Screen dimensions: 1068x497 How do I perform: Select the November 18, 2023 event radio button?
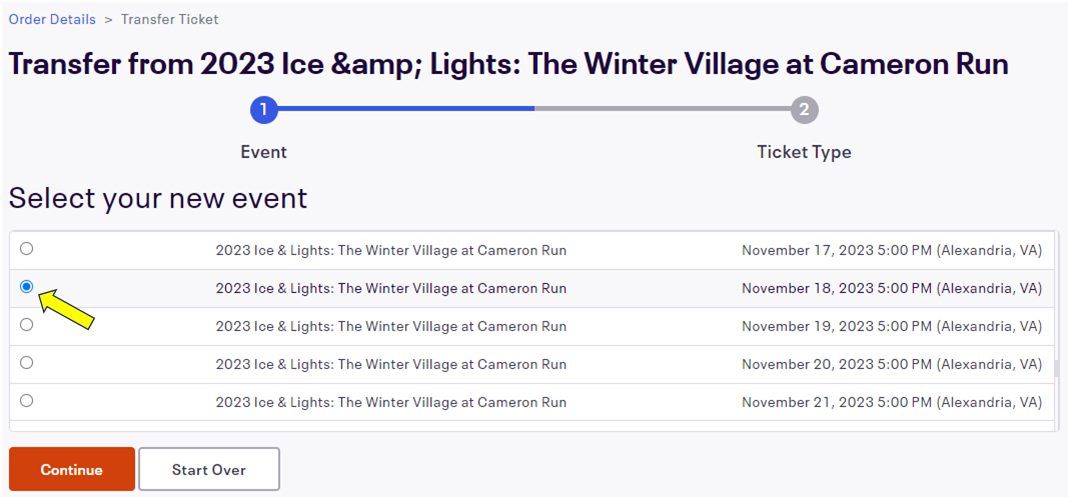pyautogui.click(x=27, y=287)
